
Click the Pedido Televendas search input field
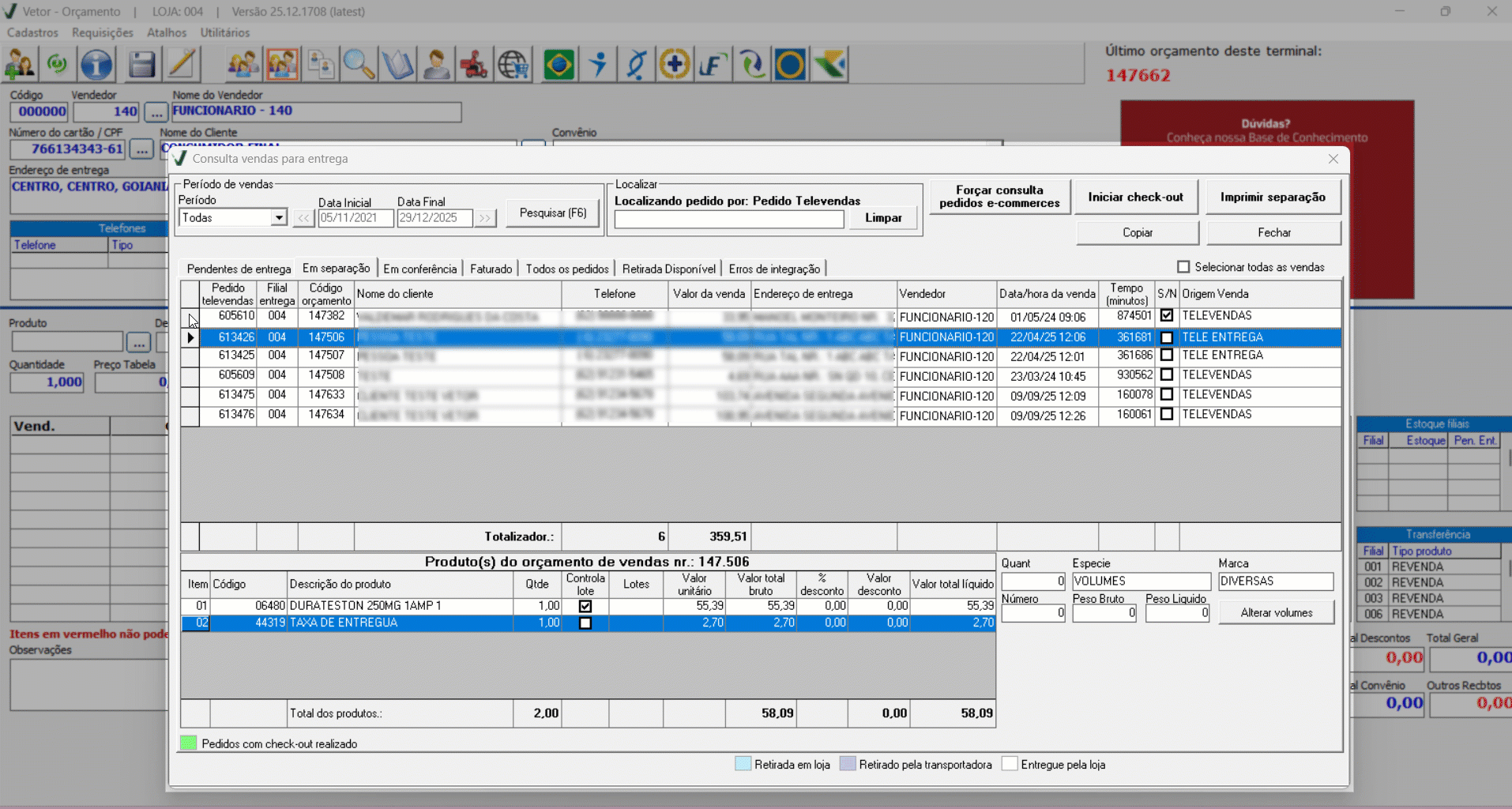(728, 220)
